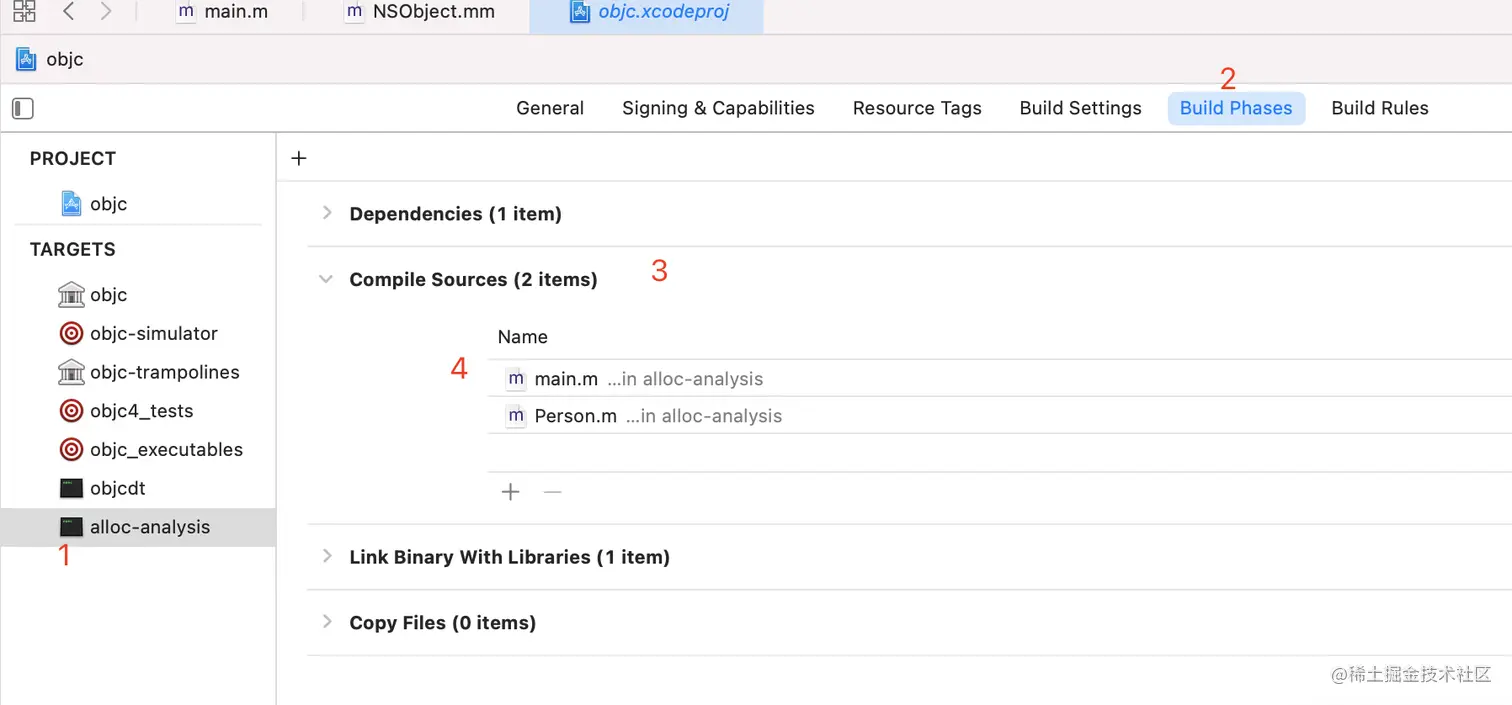Viewport: 1512px width, 705px height.
Task: Select main.m in Compile Sources list
Action: tap(566, 379)
